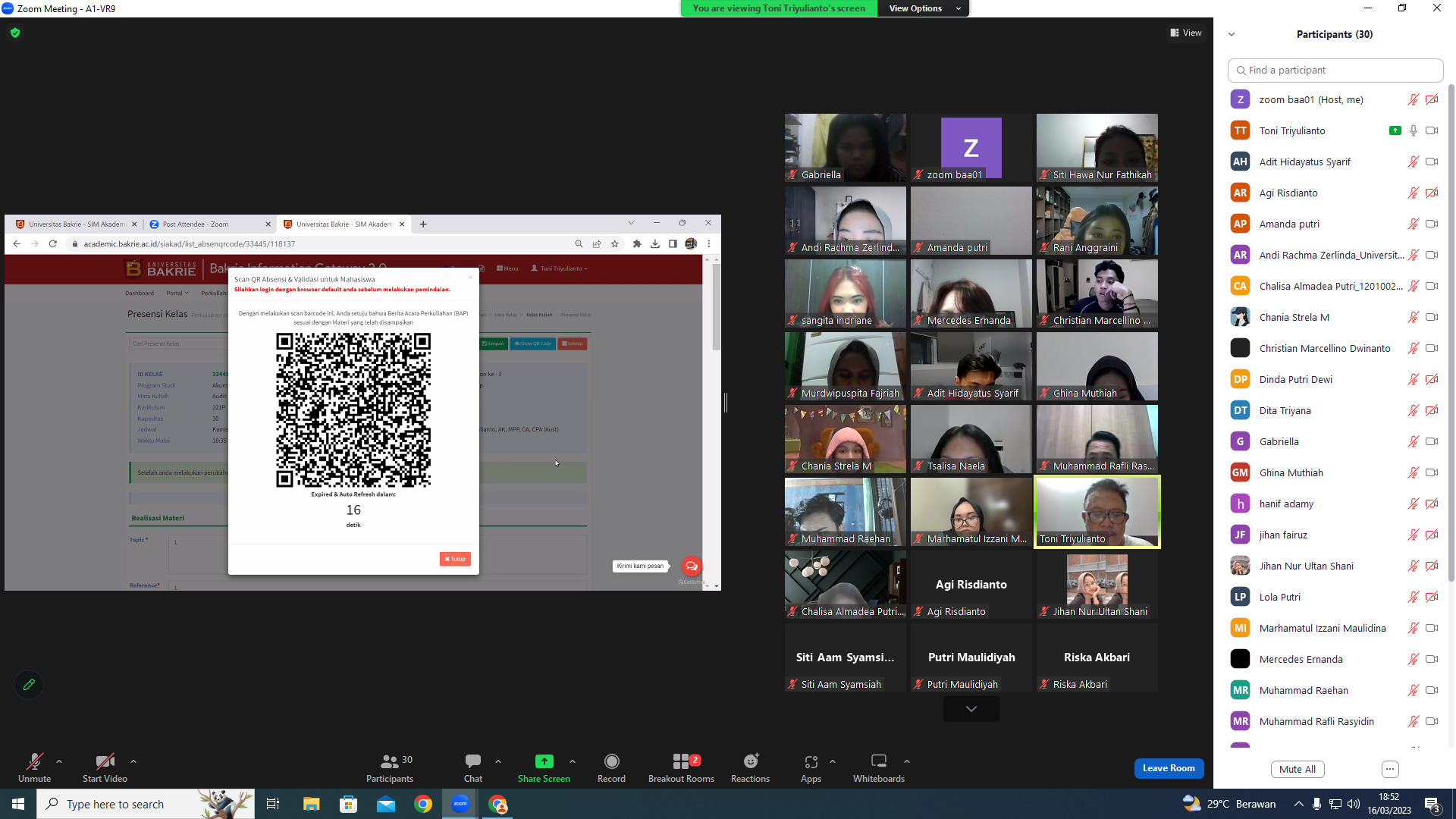Open the system tray volume icon

tap(1353, 804)
